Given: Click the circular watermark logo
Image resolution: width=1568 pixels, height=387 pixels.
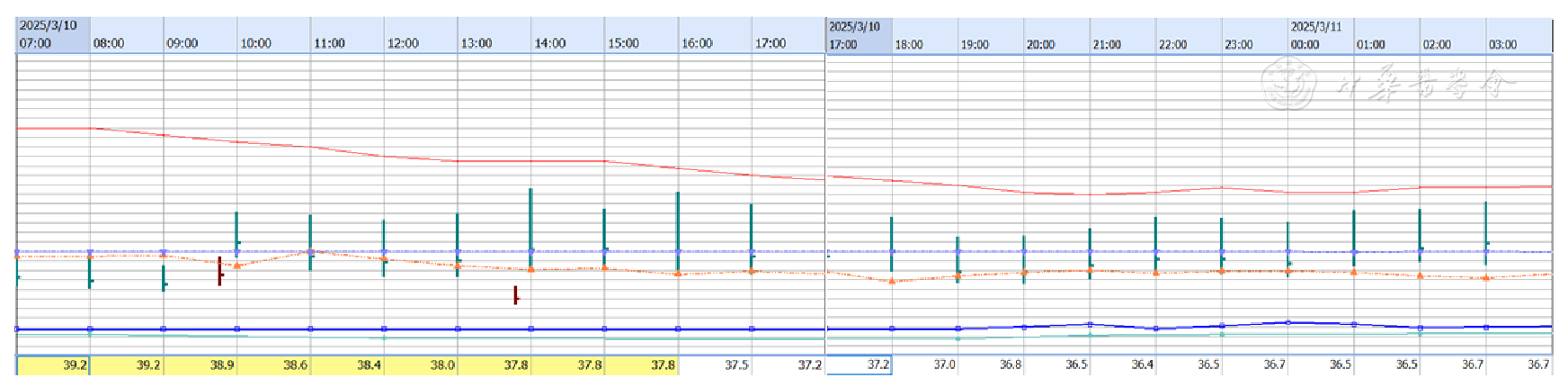Looking at the screenshot, I should pyautogui.click(x=1289, y=83).
